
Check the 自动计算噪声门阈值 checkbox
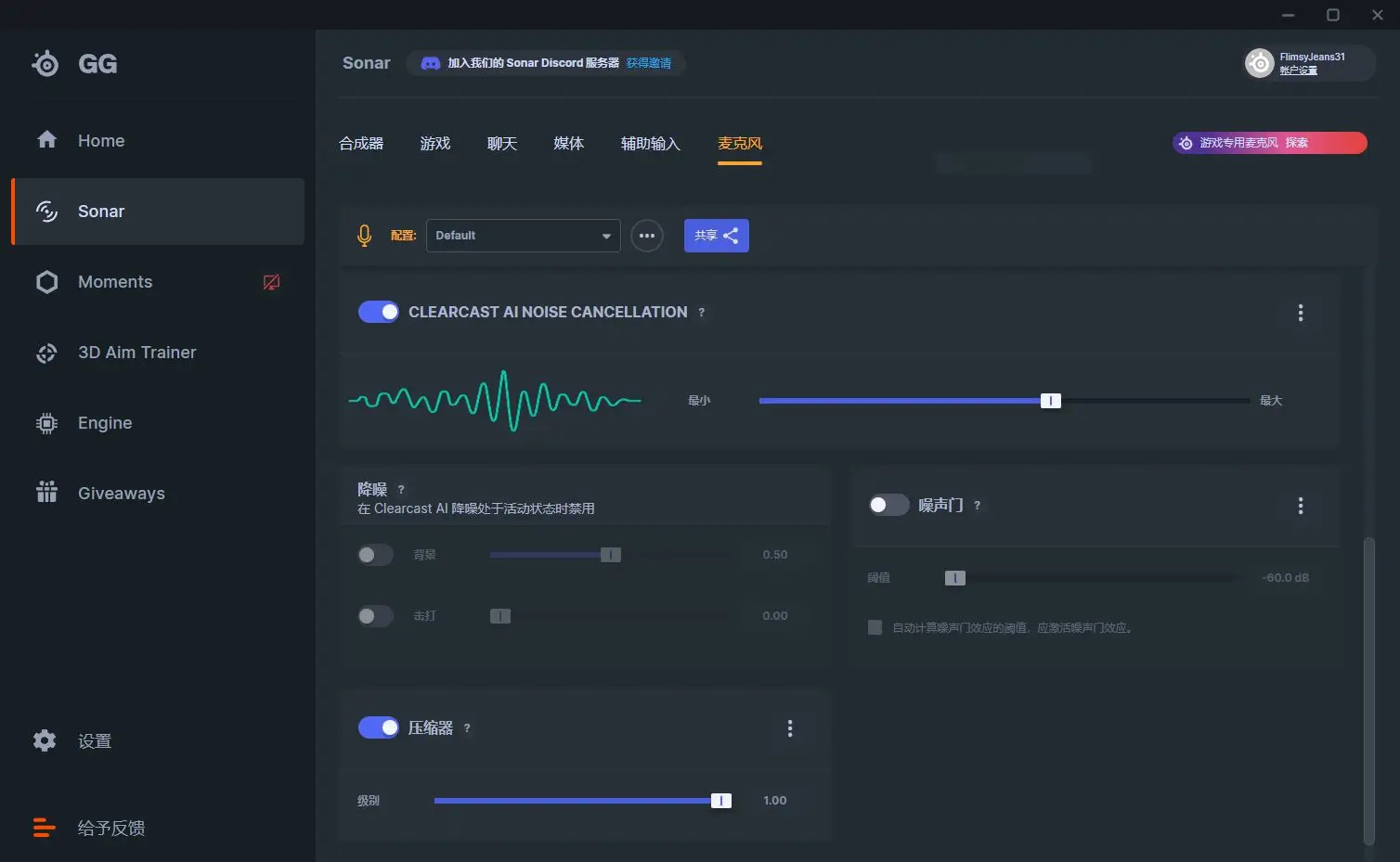[874, 626]
